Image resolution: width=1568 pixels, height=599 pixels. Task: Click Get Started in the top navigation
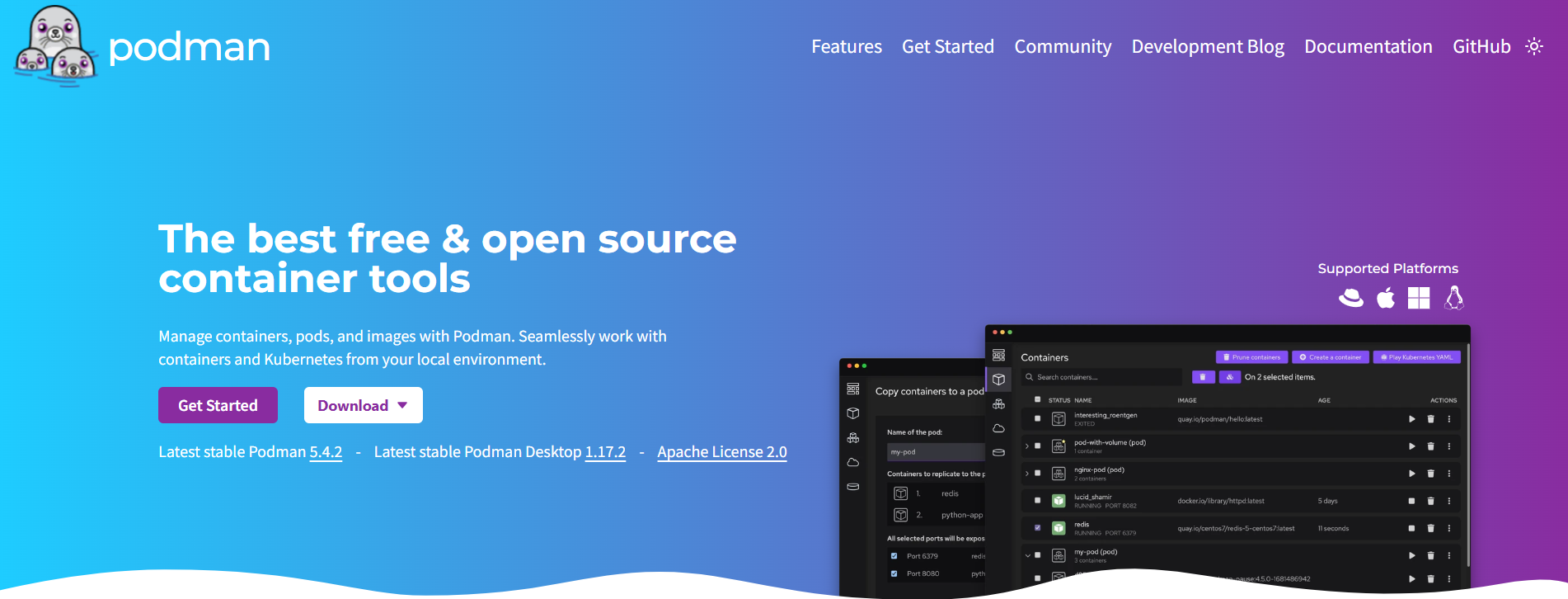point(947,47)
